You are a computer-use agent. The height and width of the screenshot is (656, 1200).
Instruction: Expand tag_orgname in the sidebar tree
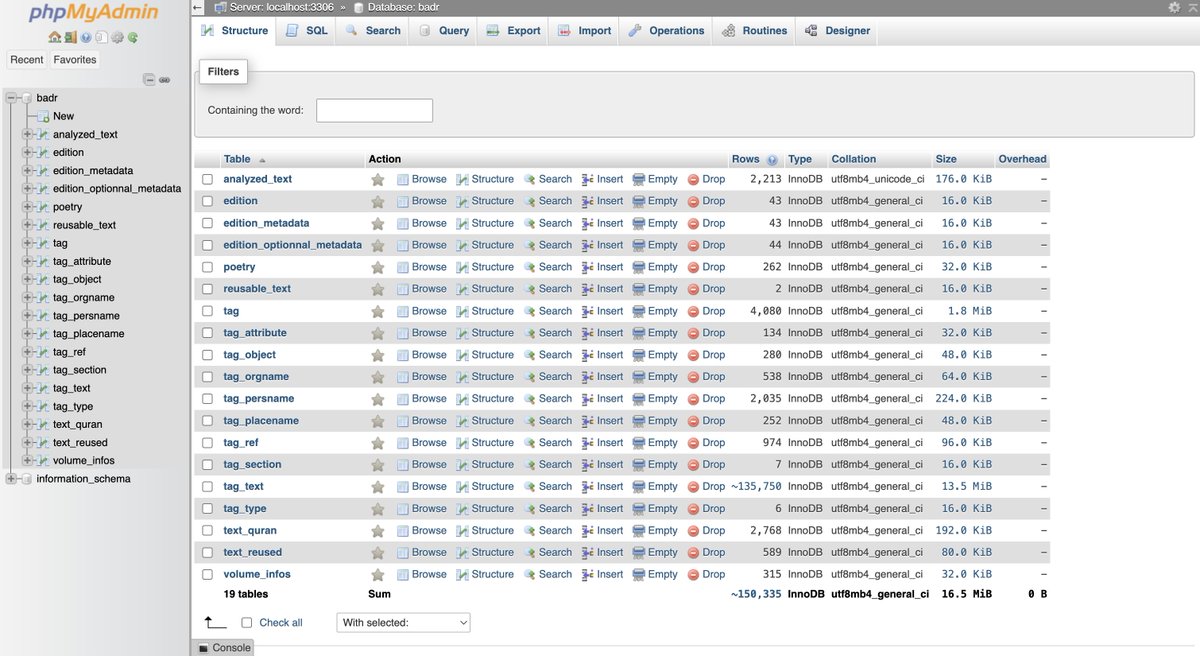(x=28, y=297)
